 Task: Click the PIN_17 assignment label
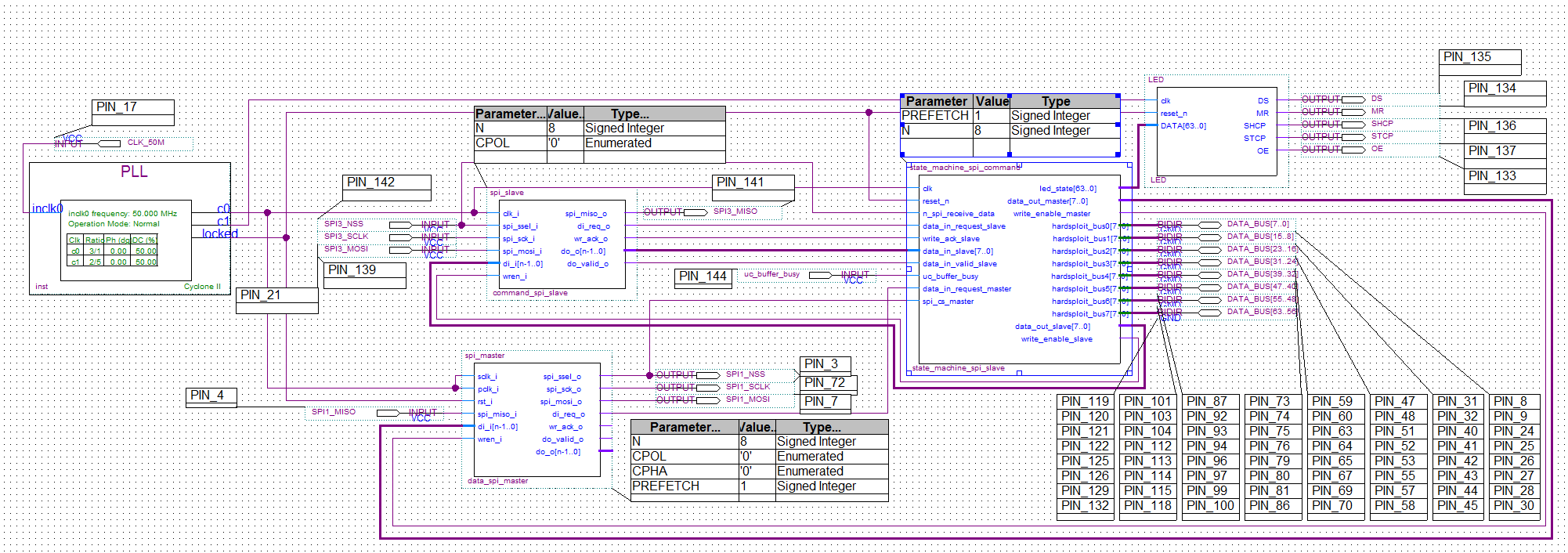tap(117, 107)
